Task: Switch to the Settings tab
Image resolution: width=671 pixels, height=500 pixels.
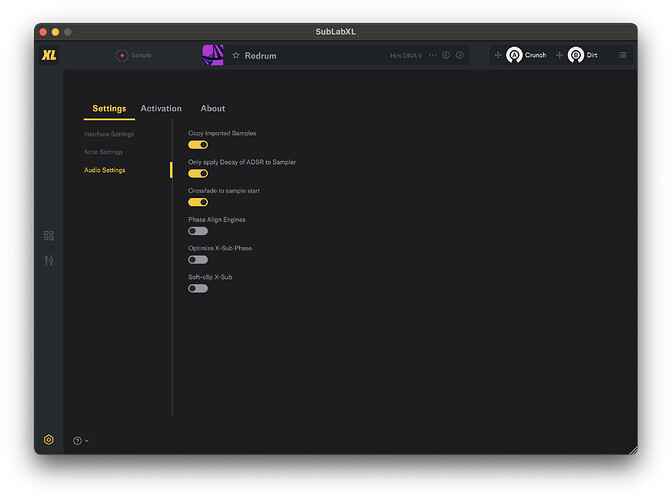Action: 109,108
